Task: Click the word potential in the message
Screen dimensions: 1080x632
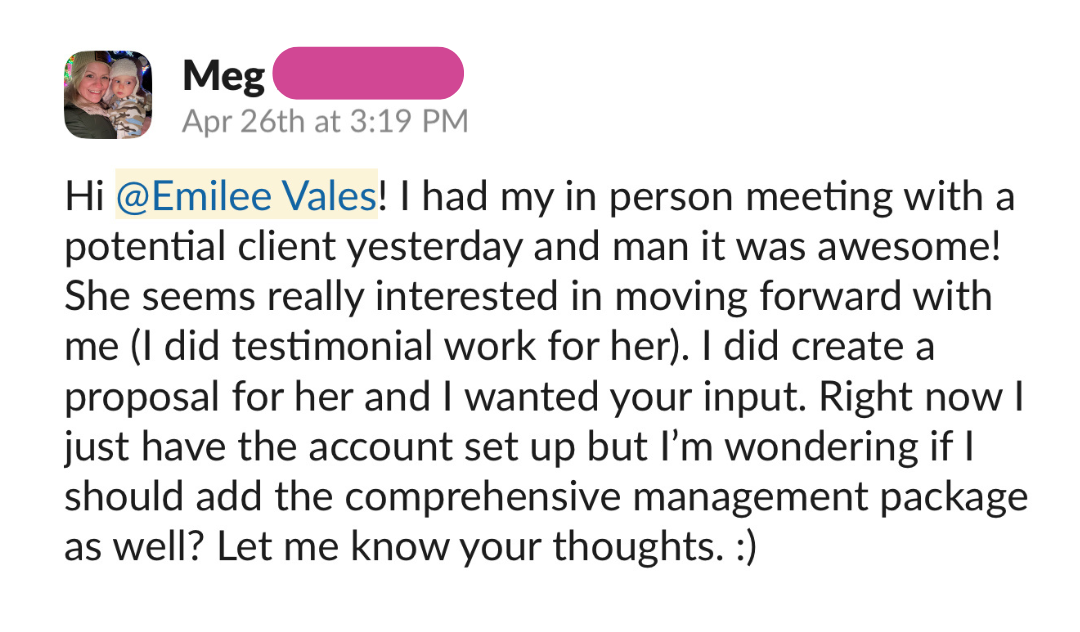Action: coord(145,248)
